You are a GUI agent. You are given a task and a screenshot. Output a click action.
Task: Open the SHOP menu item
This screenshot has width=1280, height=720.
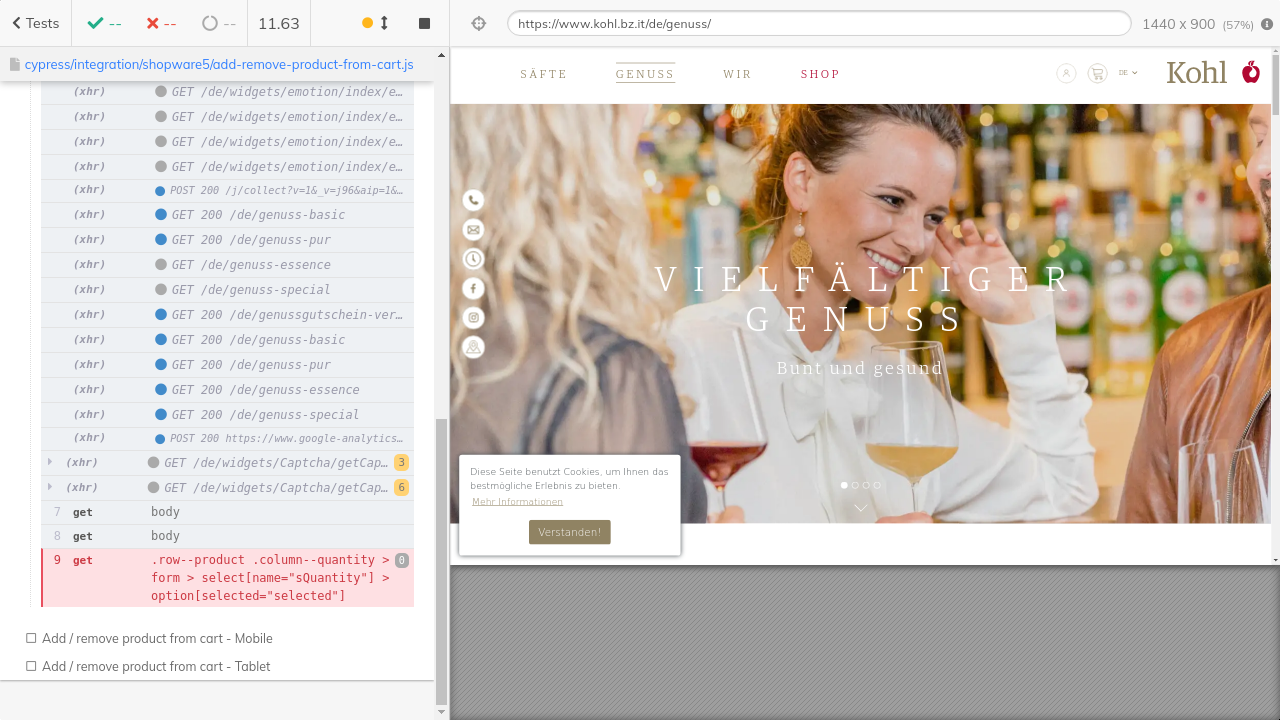click(x=820, y=74)
